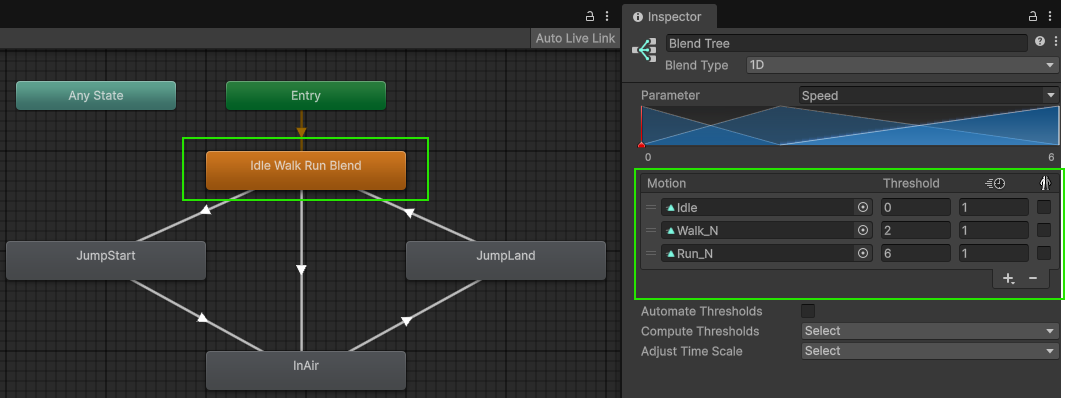
Task: Grab the reorder handle of Run_N row
Action: pos(651,253)
